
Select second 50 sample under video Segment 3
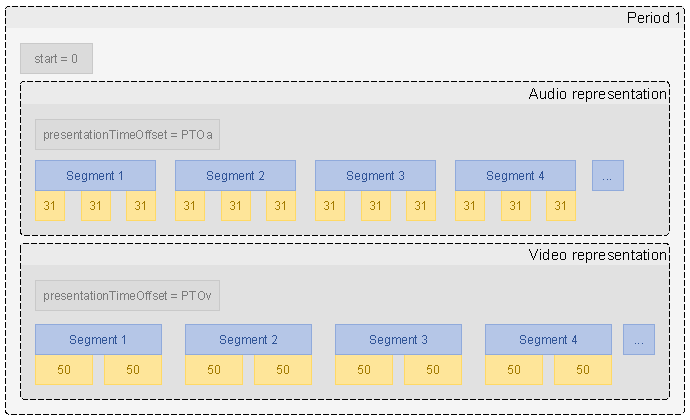click(433, 370)
